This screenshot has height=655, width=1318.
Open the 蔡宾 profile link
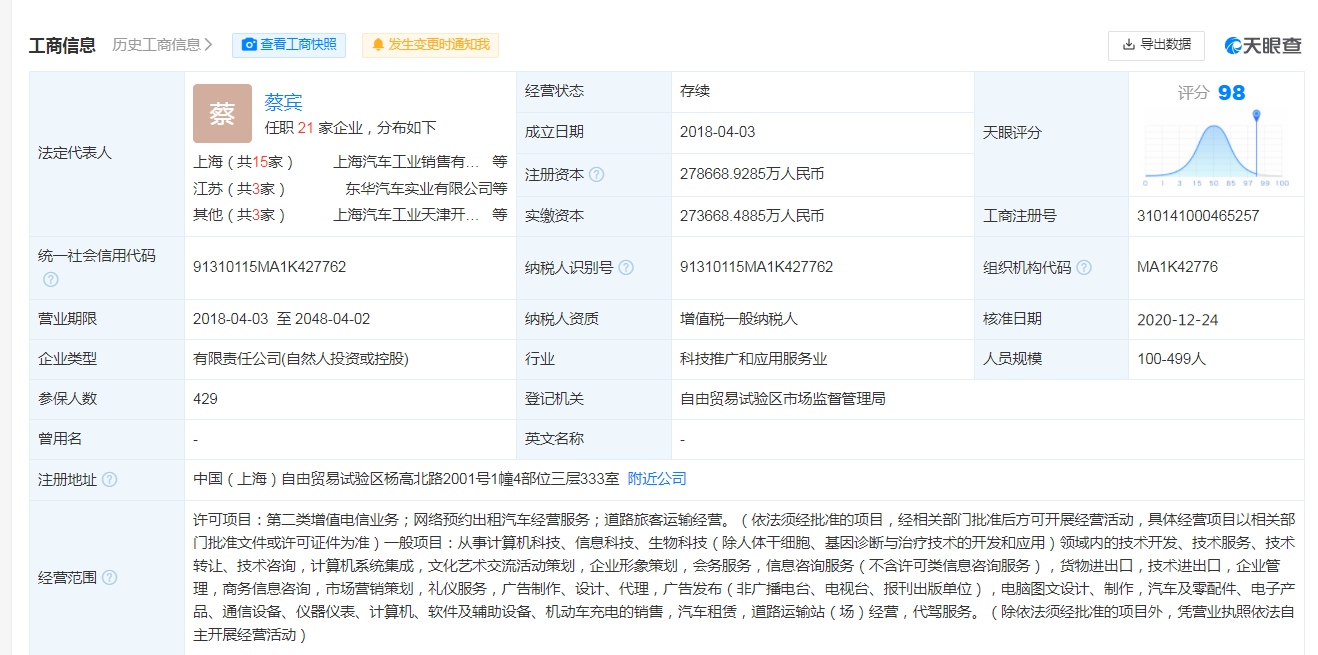(x=283, y=102)
